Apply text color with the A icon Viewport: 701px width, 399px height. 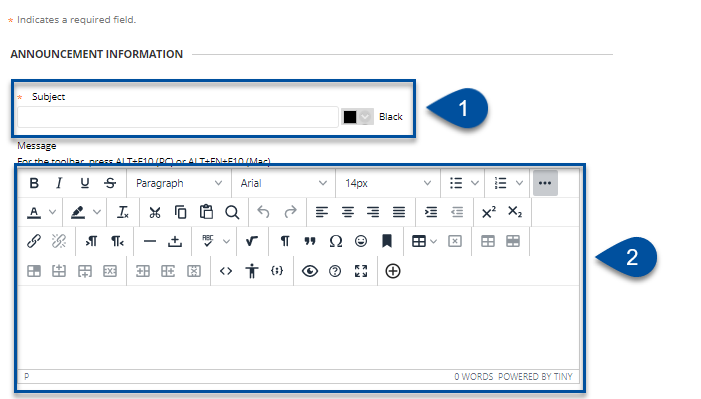click(x=34, y=212)
